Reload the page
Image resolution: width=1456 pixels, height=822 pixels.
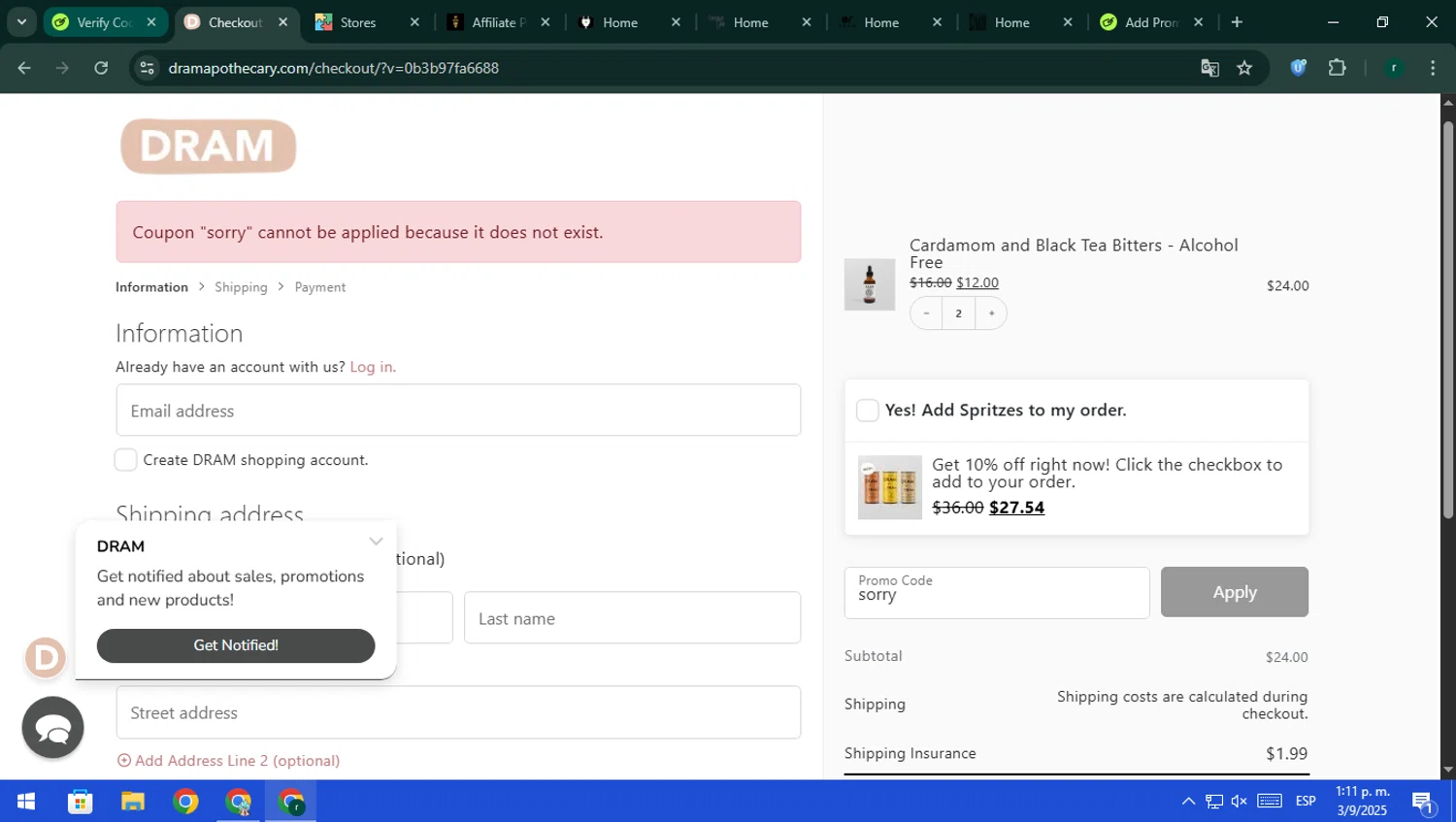pyautogui.click(x=101, y=68)
